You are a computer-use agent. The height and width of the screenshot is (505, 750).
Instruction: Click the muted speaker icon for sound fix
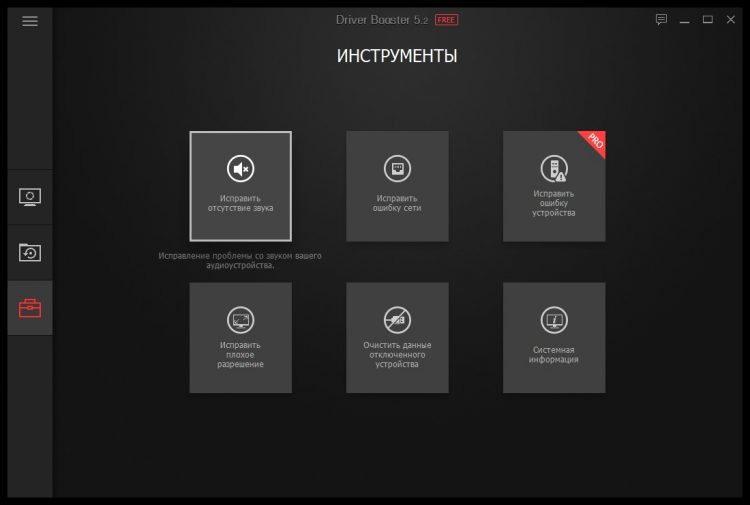click(240, 168)
